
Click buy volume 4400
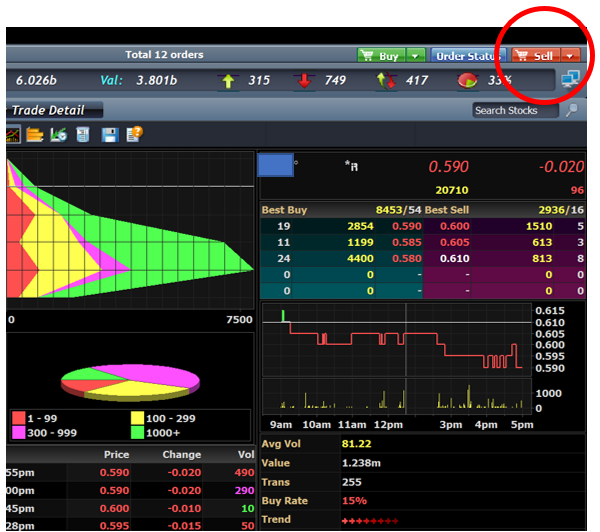[360, 258]
